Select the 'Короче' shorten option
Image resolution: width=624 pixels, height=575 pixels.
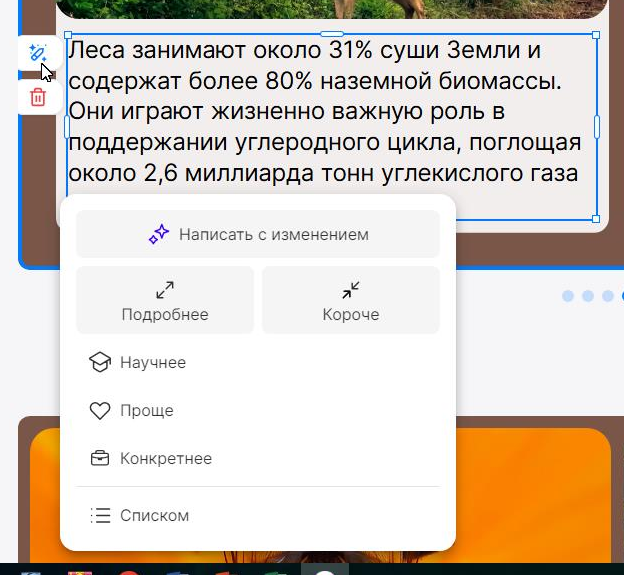pos(351,300)
